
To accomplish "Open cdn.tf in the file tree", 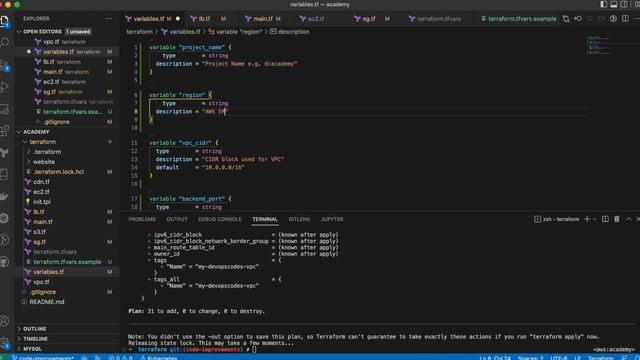I will click(x=41, y=182).
